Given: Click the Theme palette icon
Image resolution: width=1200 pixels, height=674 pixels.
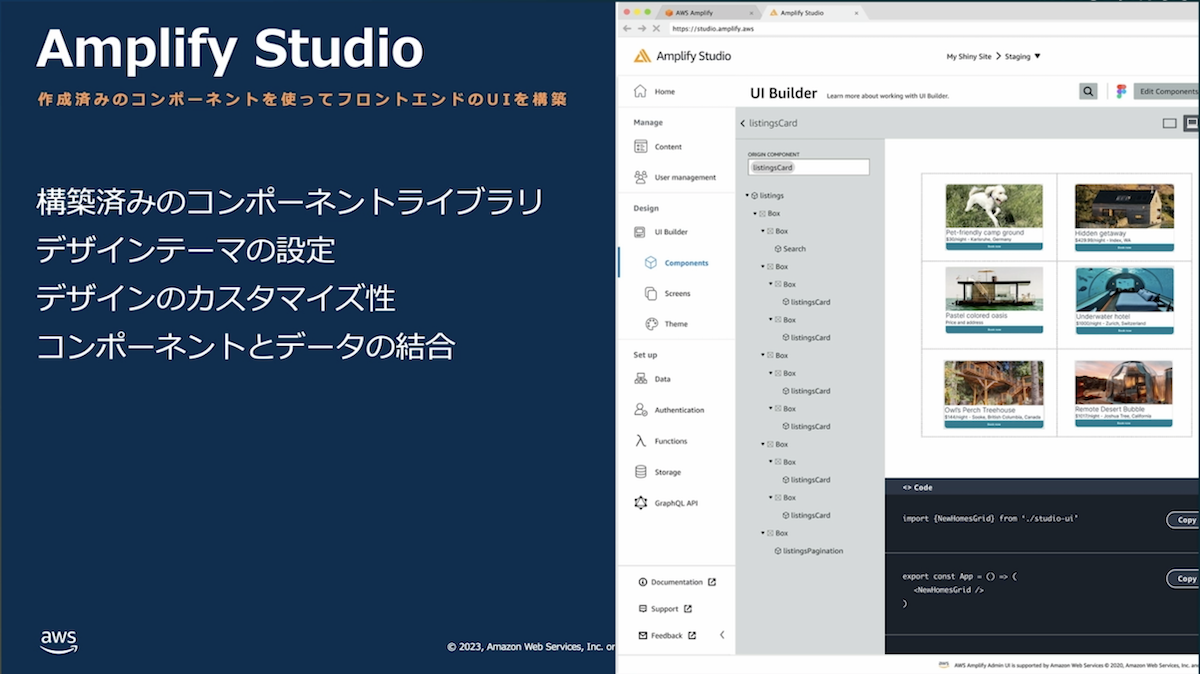Looking at the screenshot, I should click(x=651, y=324).
